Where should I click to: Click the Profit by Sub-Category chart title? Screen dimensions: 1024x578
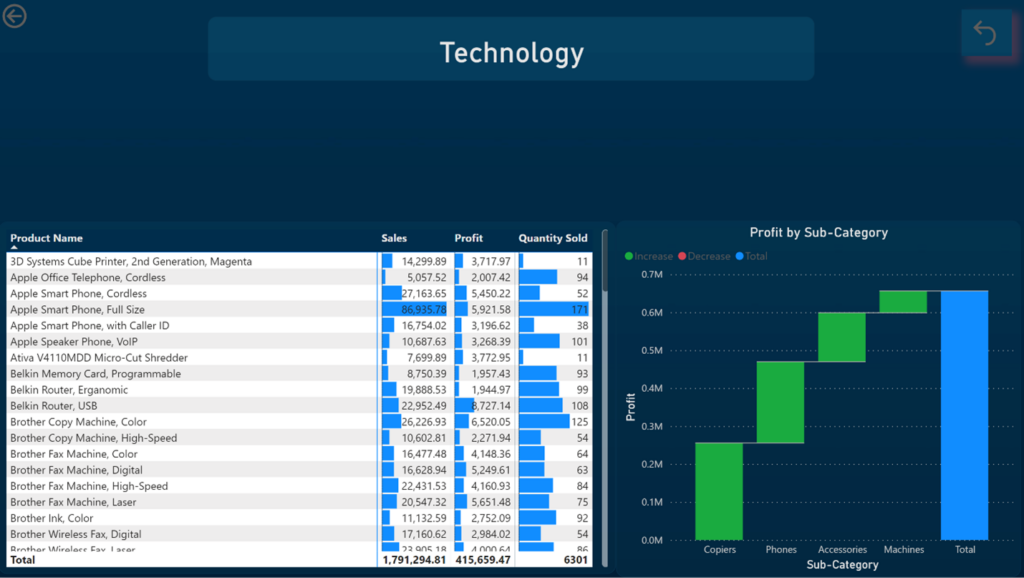pos(818,233)
